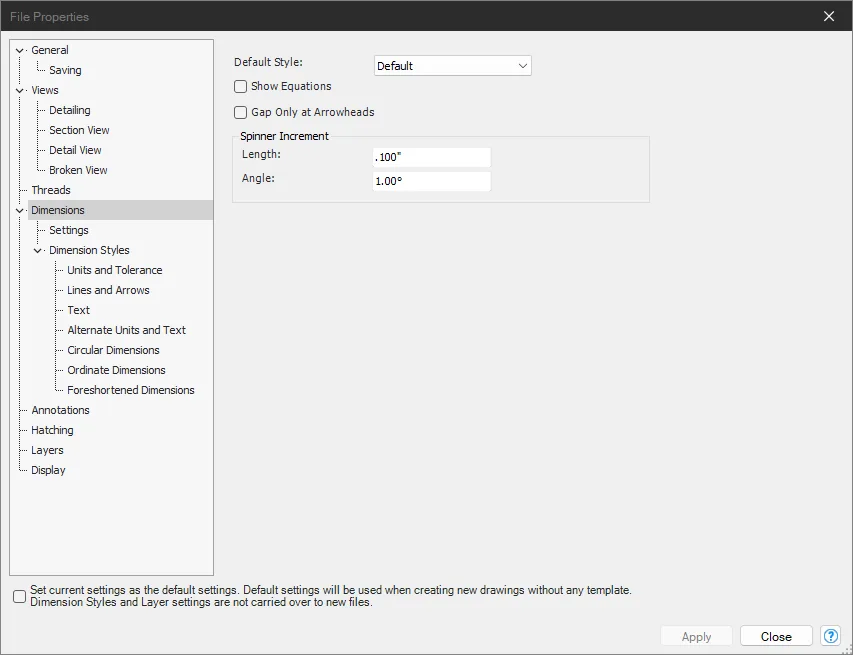Image resolution: width=853 pixels, height=655 pixels.
Task: Collapse the Views tree node
Action: click(20, 90)
